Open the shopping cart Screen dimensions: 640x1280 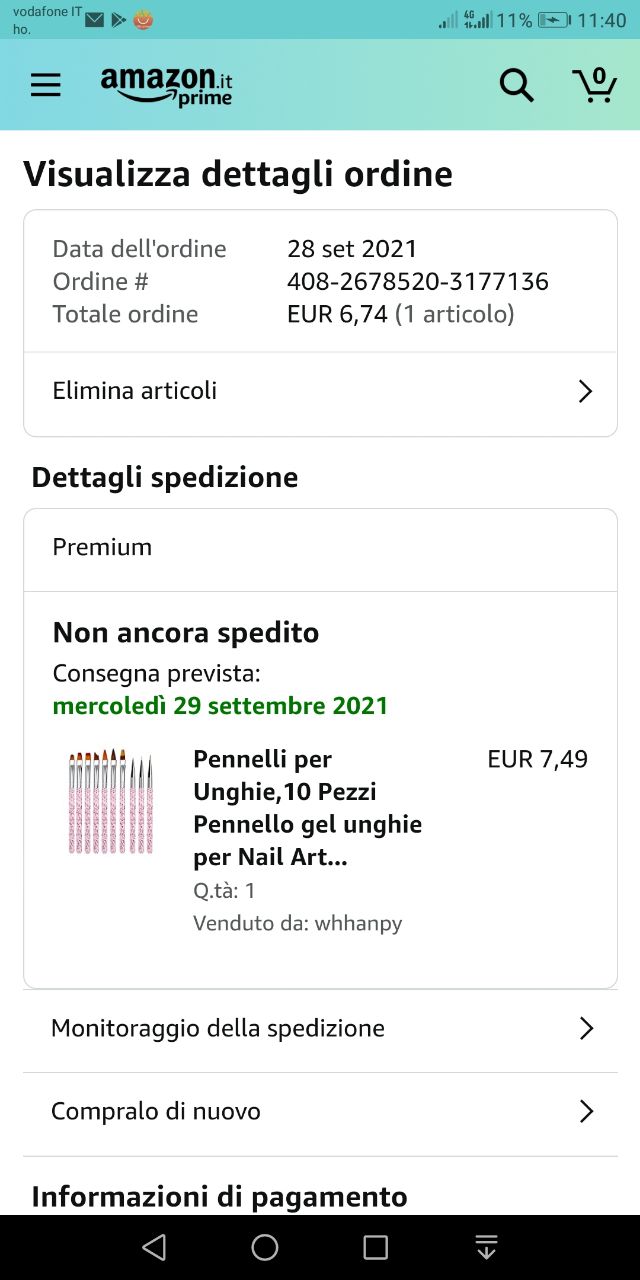594,85
